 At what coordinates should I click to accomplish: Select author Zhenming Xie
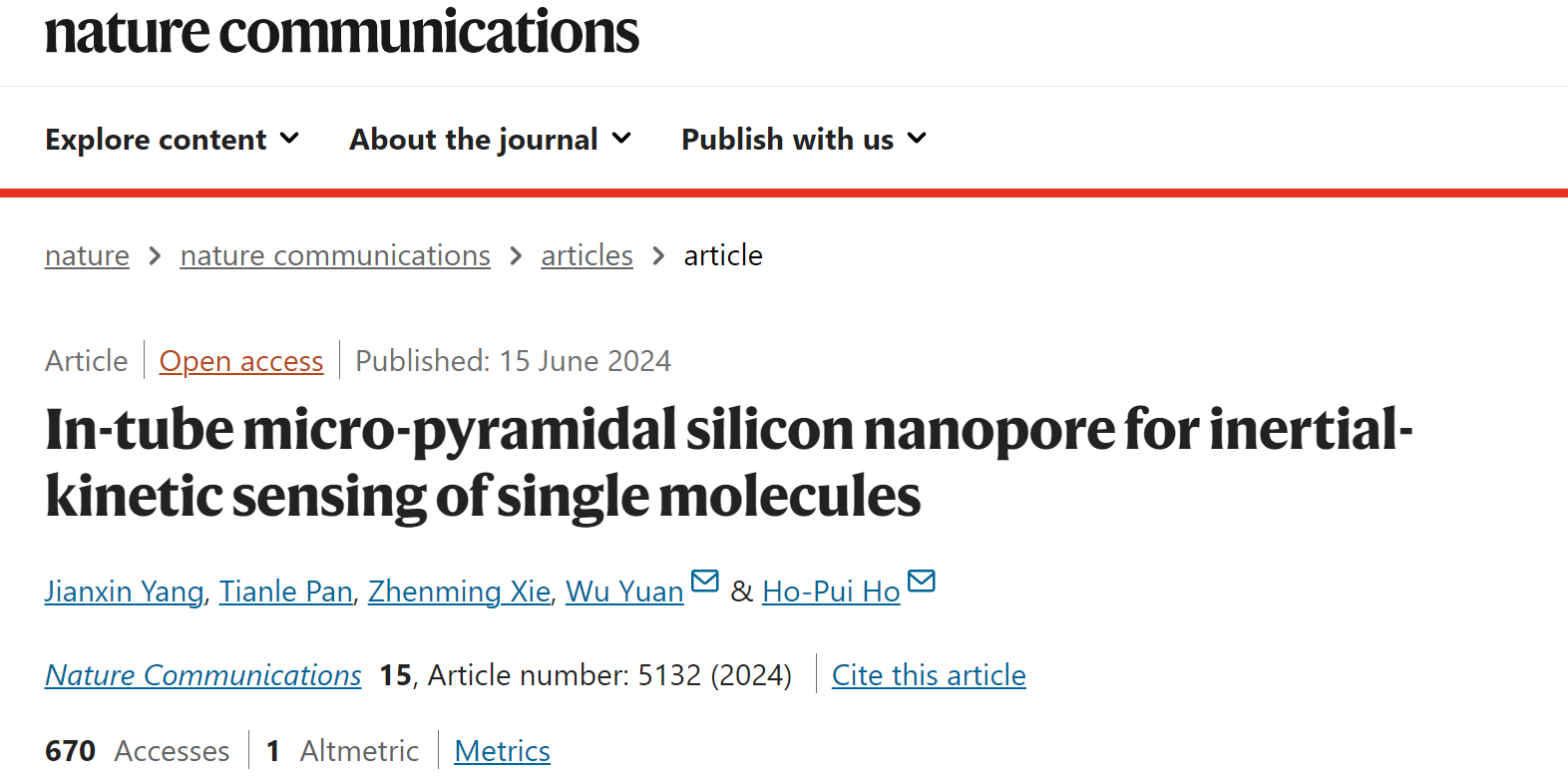[459, 591]
